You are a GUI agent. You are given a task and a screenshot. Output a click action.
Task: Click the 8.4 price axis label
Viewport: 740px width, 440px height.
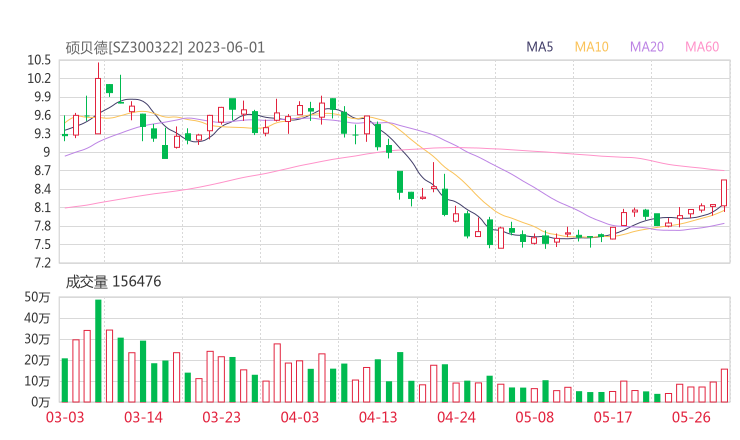(42, 189)
